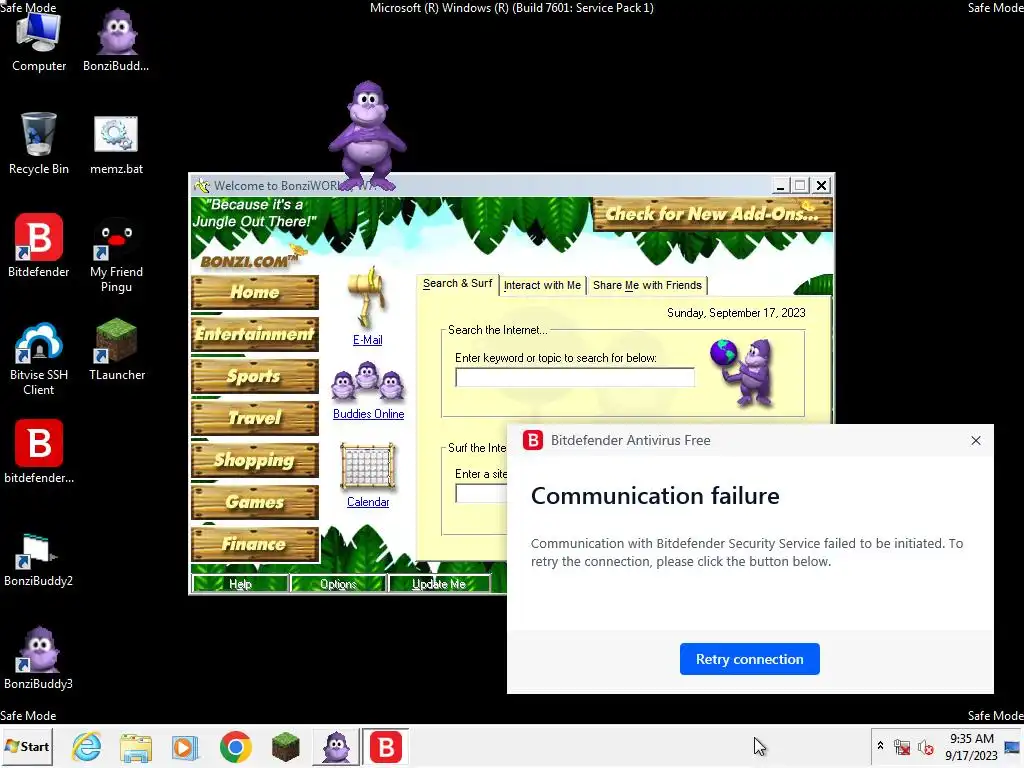Select the memz.bat file icon
The width and height of the screenshot is (1024, 768).
(x=116, y=144)
